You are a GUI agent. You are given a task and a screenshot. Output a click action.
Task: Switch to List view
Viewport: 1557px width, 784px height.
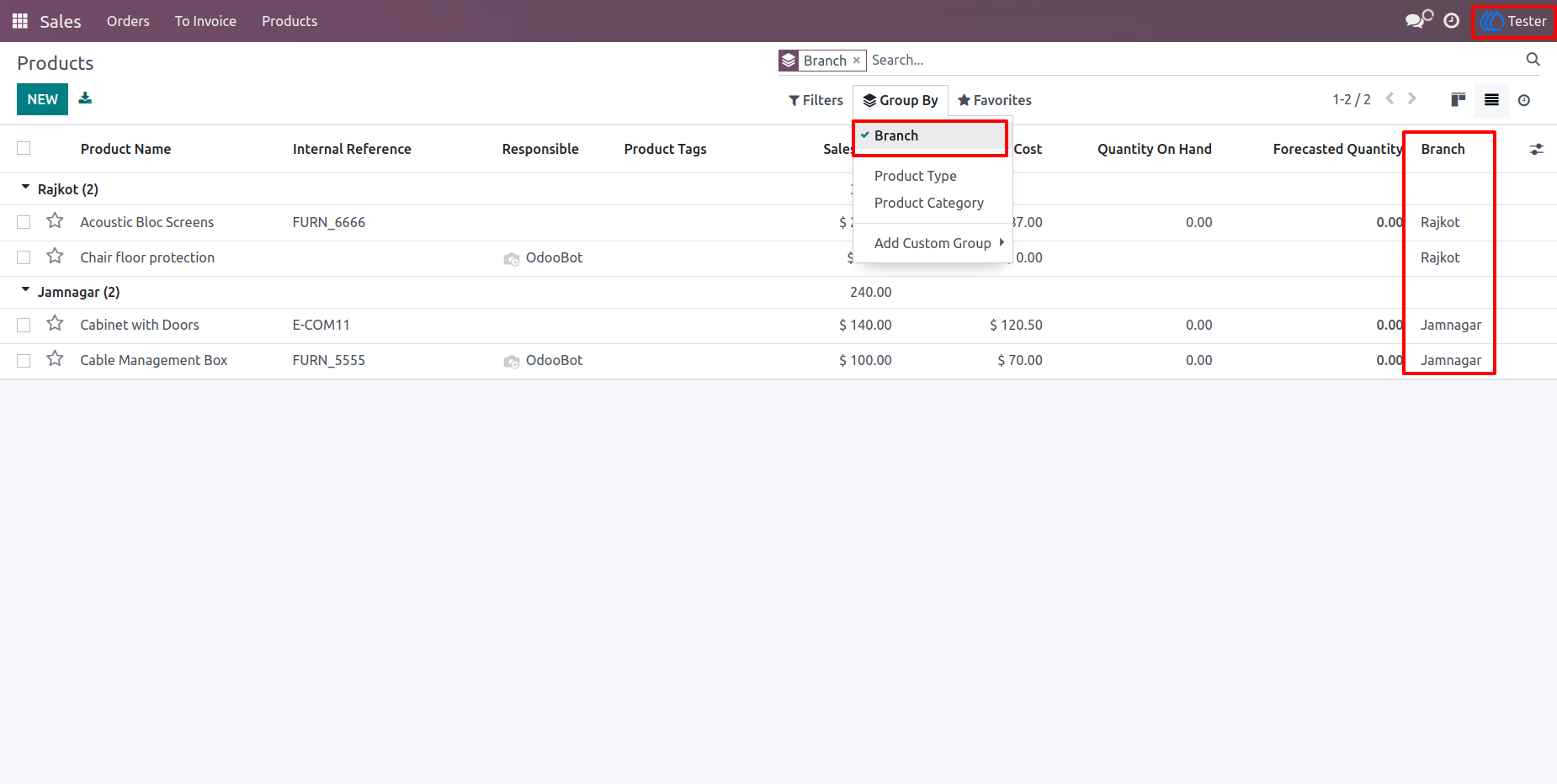(x=1491, y=100)
